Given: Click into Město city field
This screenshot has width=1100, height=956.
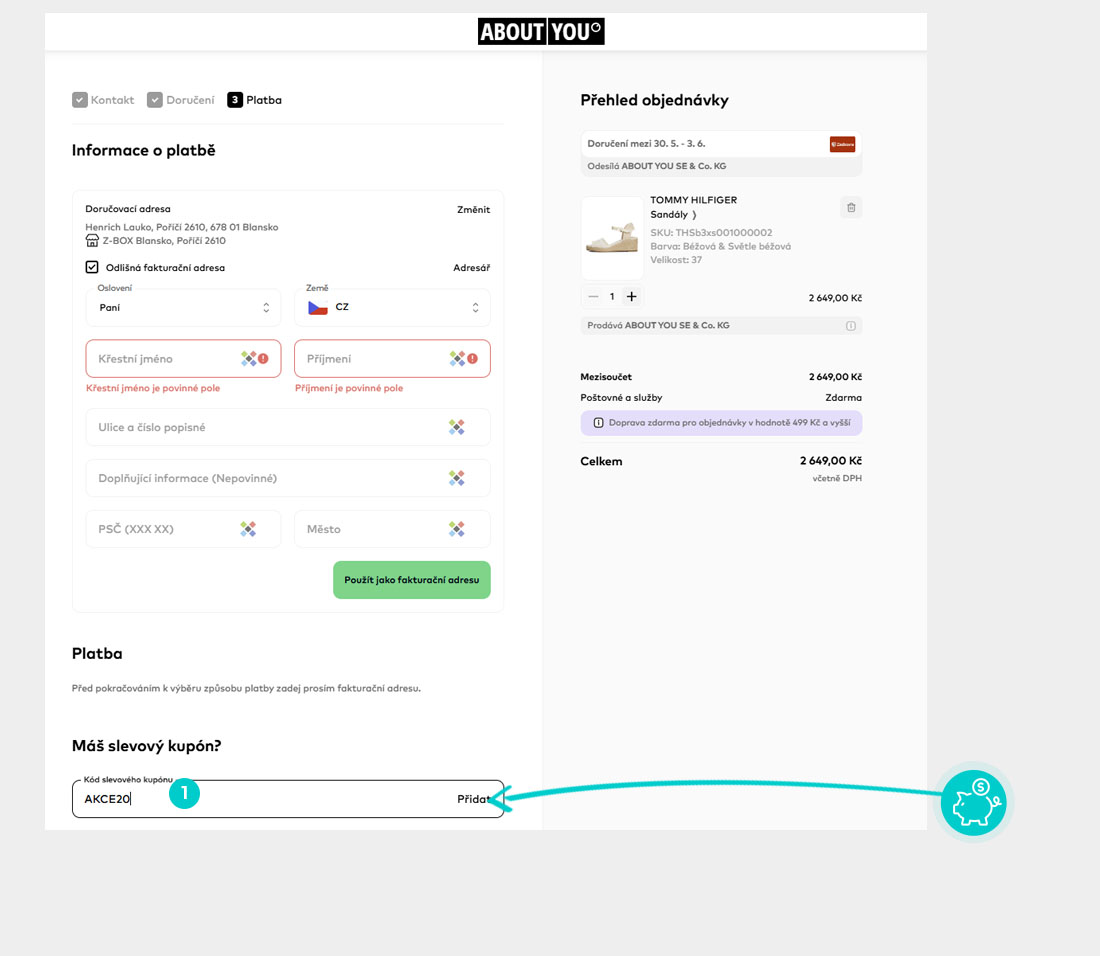Looking at the screenshot, I should pos(392,529).
